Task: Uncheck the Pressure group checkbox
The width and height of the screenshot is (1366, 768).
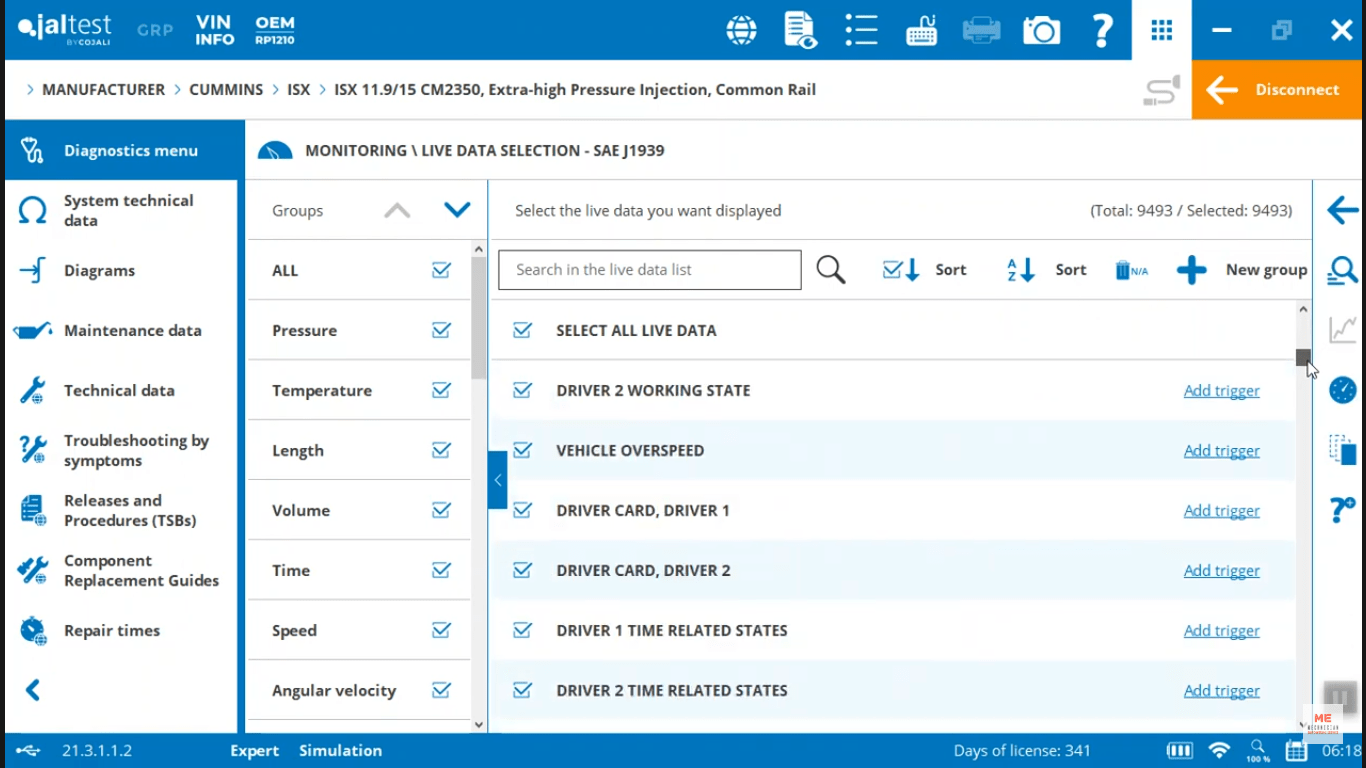Action: pyautogui.click(x=441, y=330)
